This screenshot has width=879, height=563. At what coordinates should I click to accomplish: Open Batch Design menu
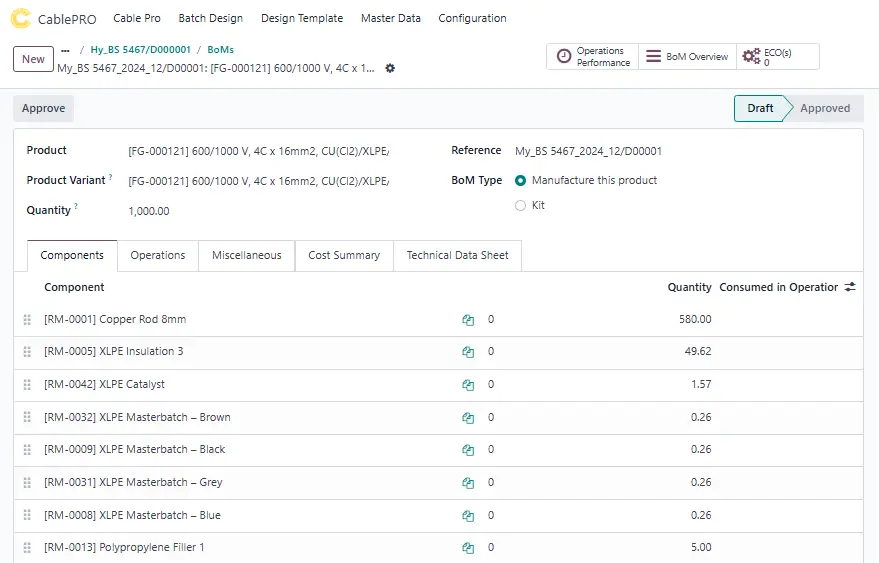click(x=211, y=19)
